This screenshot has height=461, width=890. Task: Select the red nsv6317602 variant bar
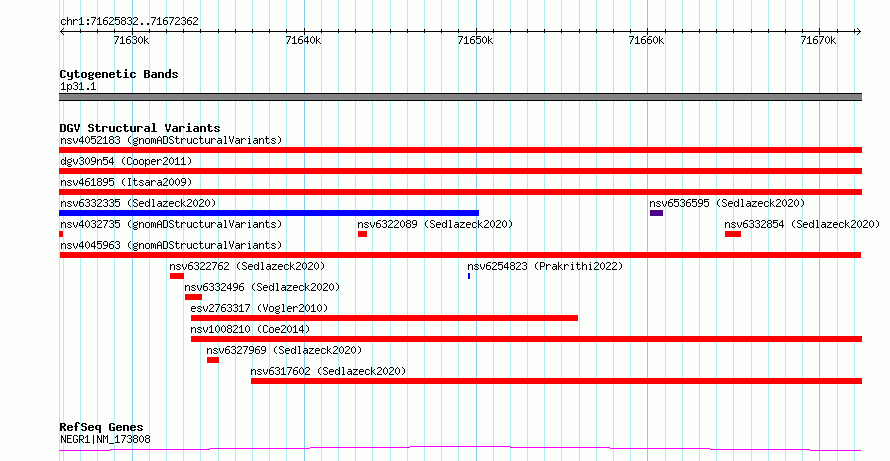click(x=556, y=381)
